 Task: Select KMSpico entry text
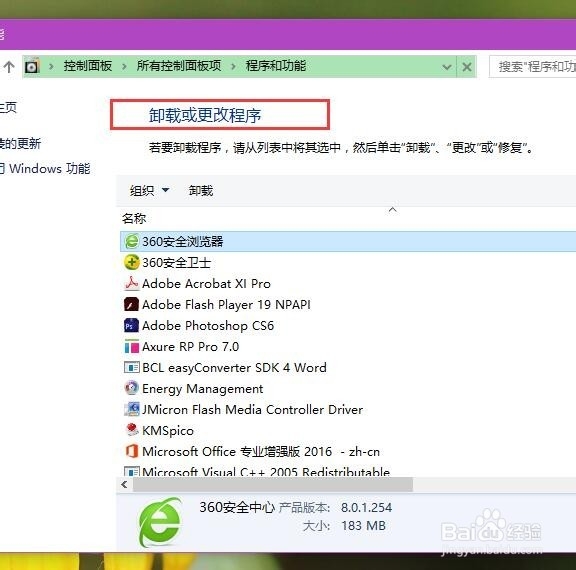pyautogui.click(x=168, y=430)
